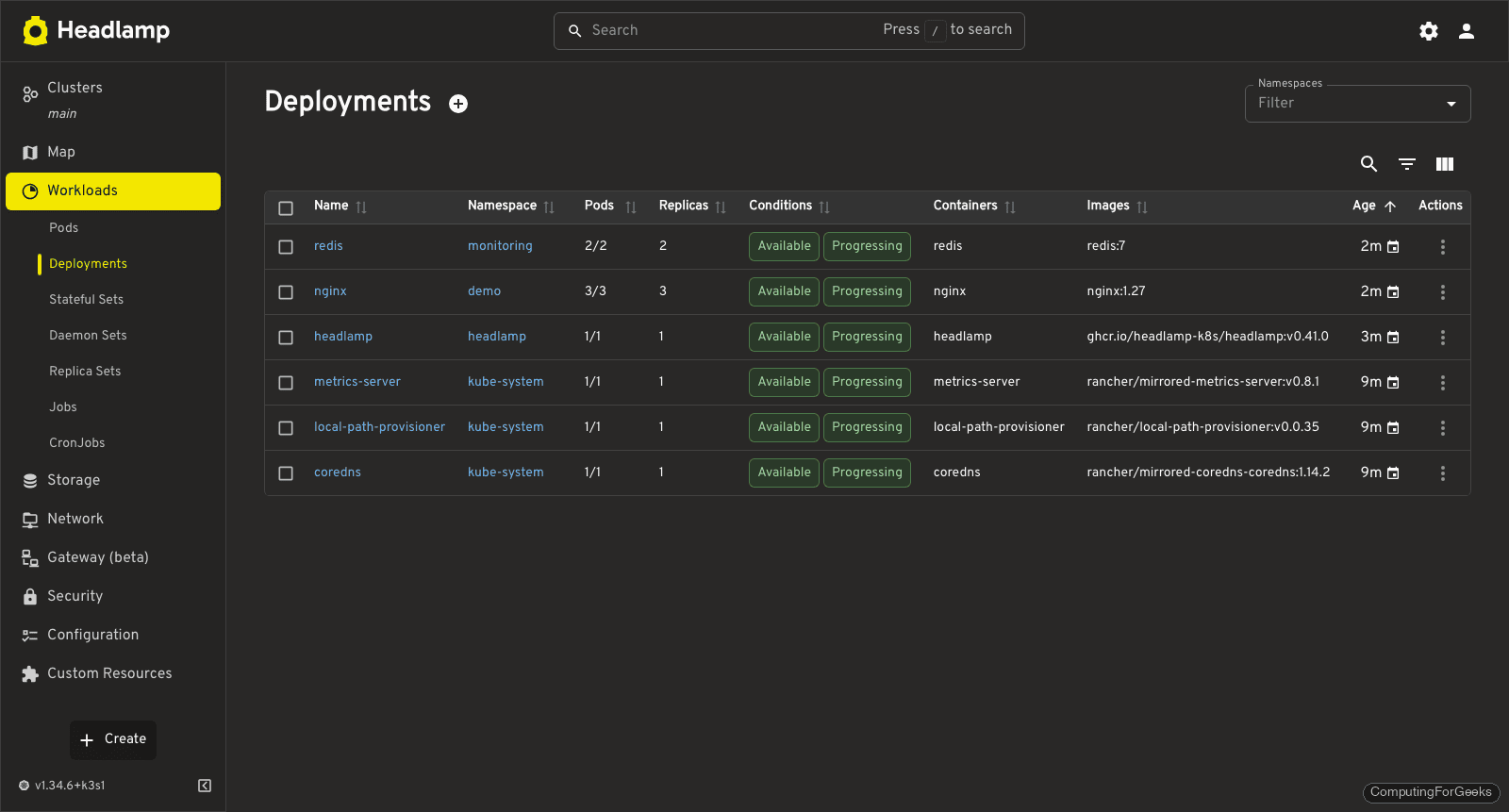This screenshot has width=1509, height=812.
Task: Go to CronJobs under Workloads
Action: [x=77, y=443]
